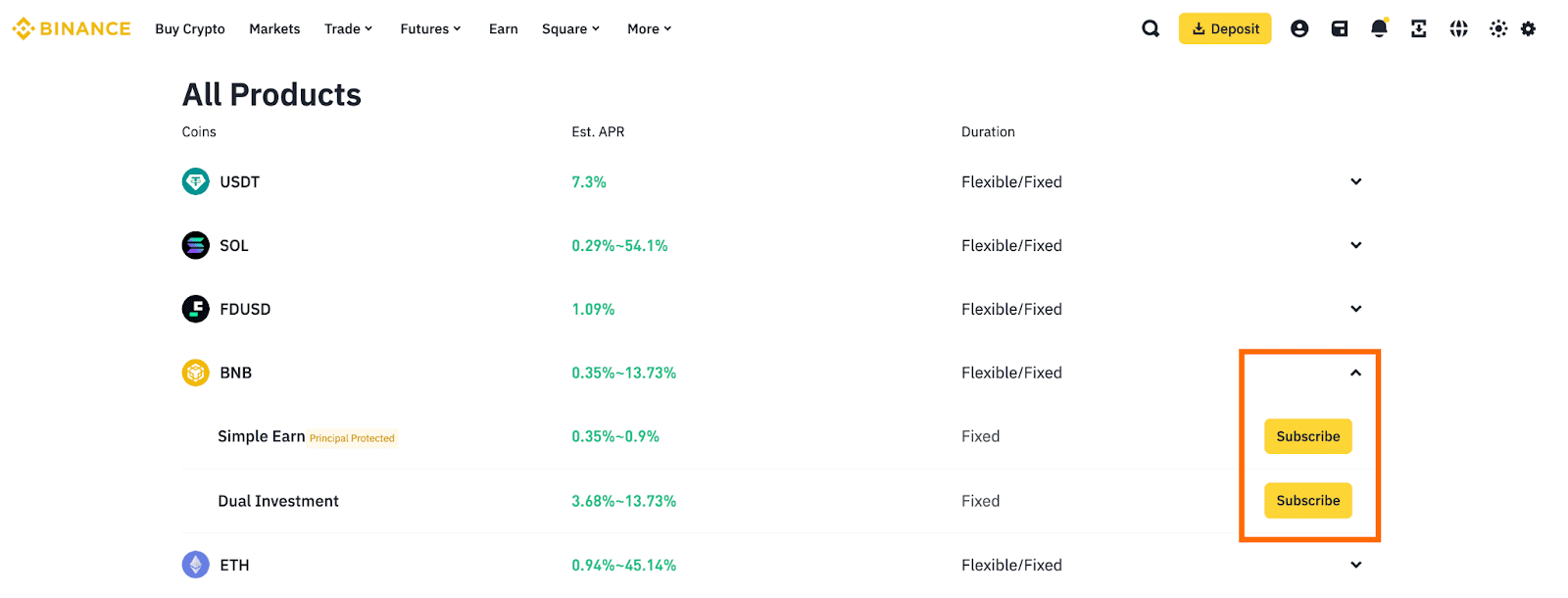
Task: Open the Markets menu item
Action: click(x=274, y=29)
